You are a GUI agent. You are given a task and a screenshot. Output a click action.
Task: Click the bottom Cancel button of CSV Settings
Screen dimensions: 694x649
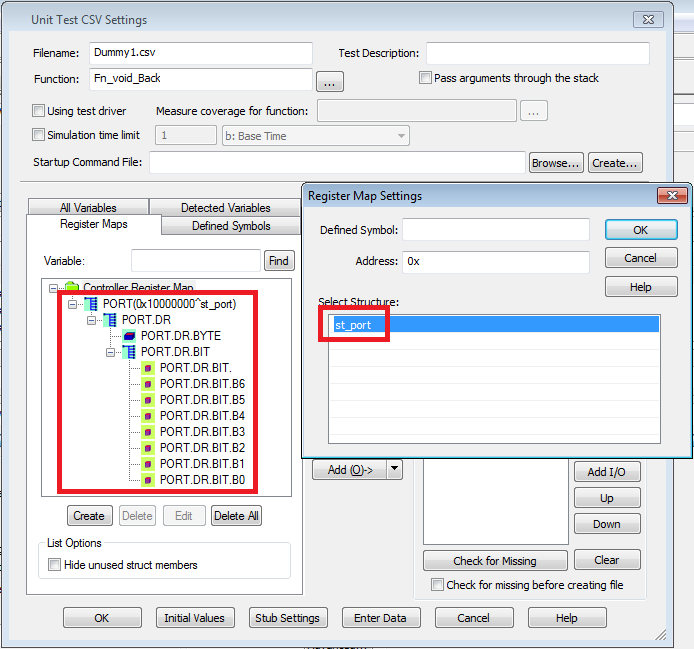pos(474,618)
